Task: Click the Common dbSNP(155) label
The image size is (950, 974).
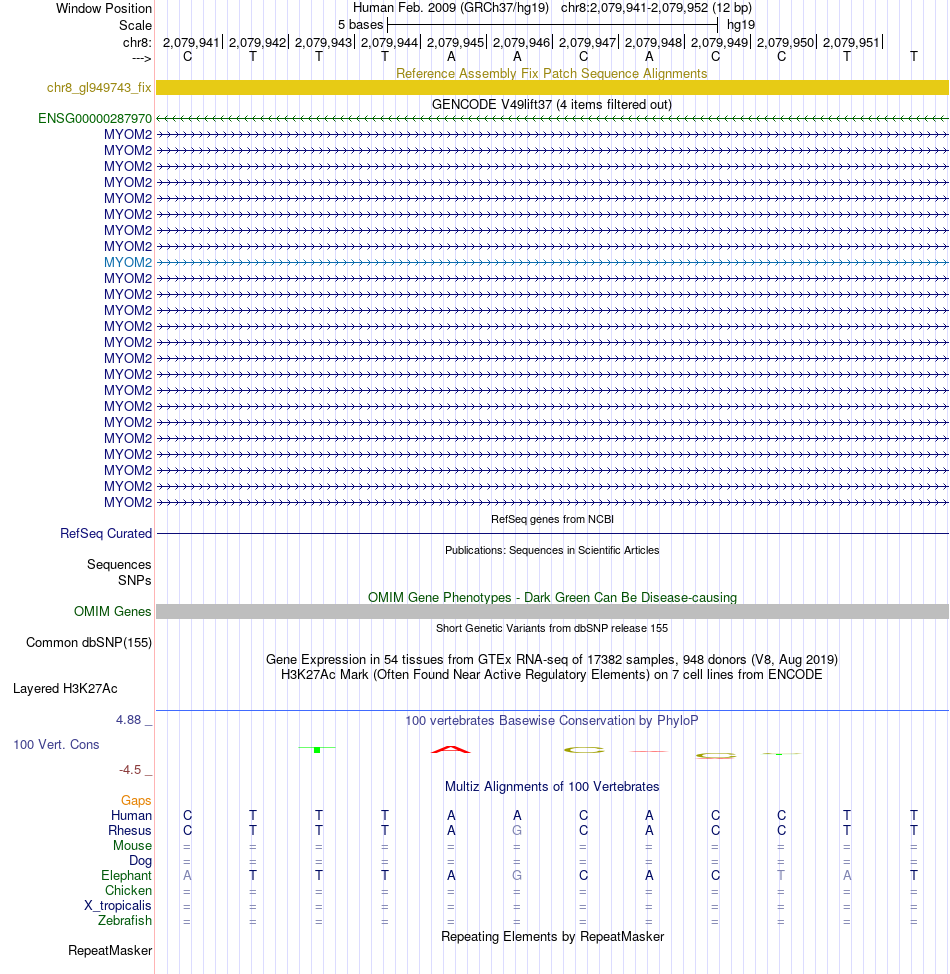Action: click(89, 643)
